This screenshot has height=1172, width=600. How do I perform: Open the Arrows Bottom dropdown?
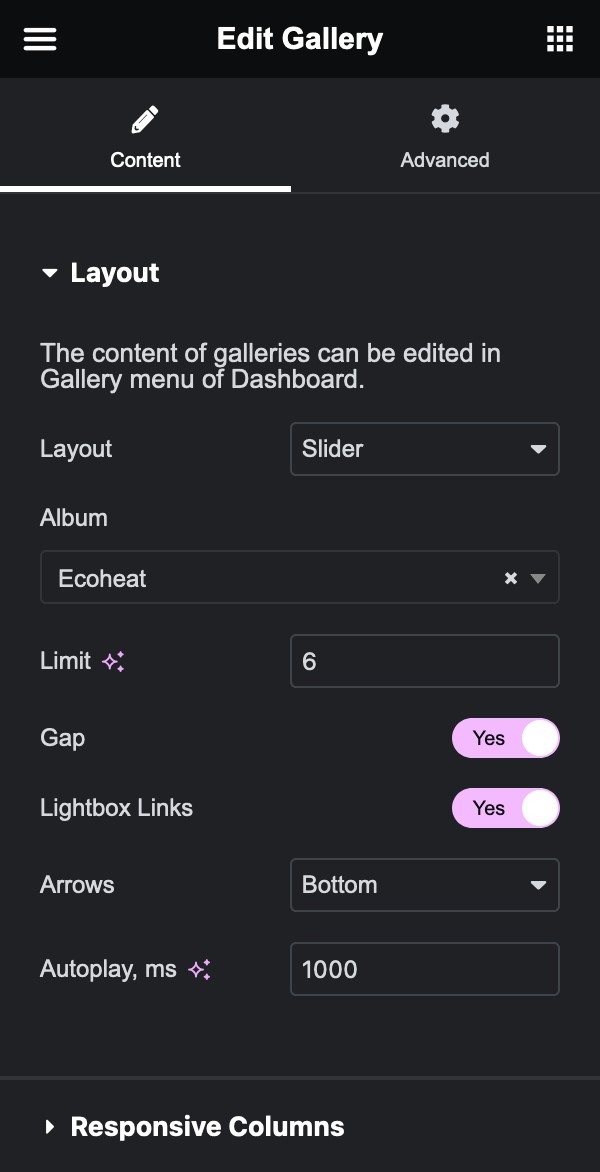coord(424,885)
